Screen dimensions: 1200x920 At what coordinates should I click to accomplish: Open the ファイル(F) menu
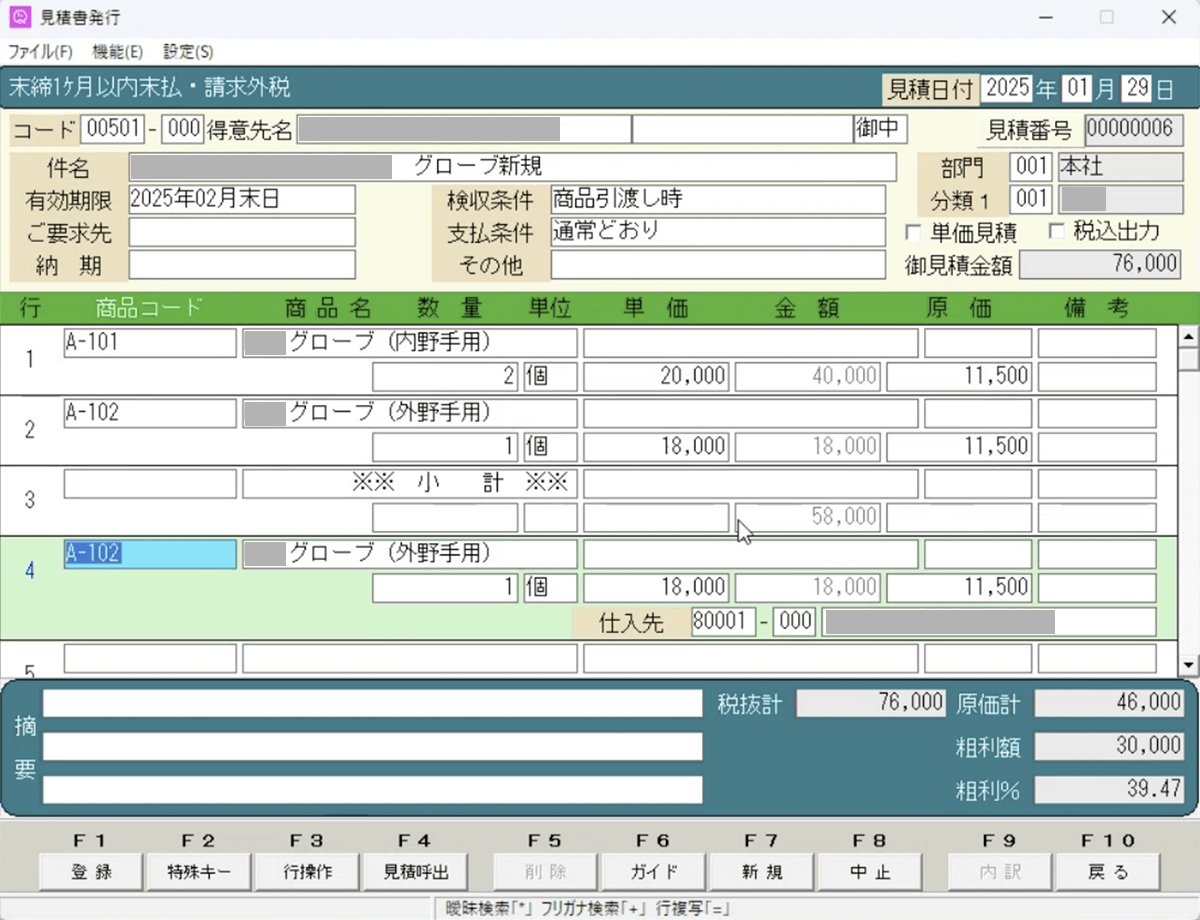pyautogui.click(x=41, y=52)
